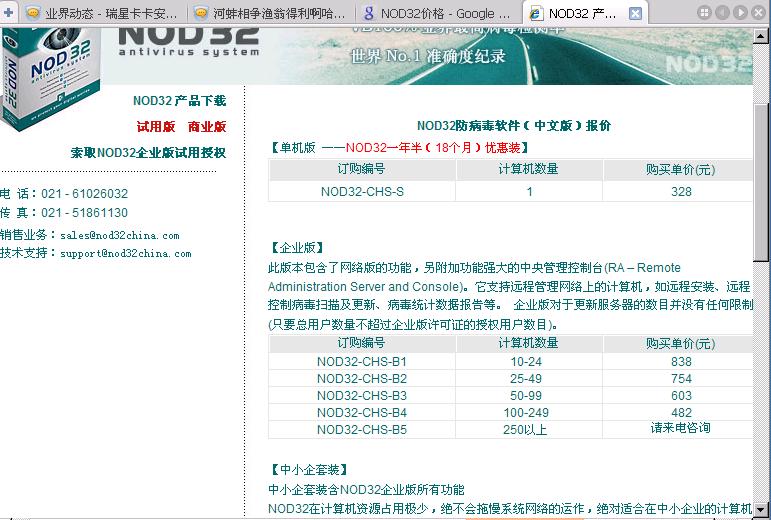Select the active NOD32 产... tab
Screen dimensions: 771x520
585,13
